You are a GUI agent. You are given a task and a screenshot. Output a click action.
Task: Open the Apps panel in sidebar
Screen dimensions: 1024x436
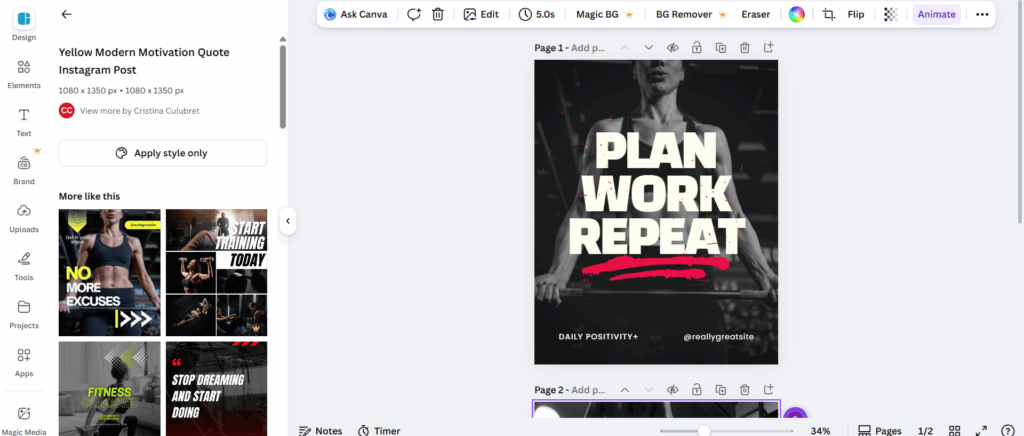tap(24, 361)
